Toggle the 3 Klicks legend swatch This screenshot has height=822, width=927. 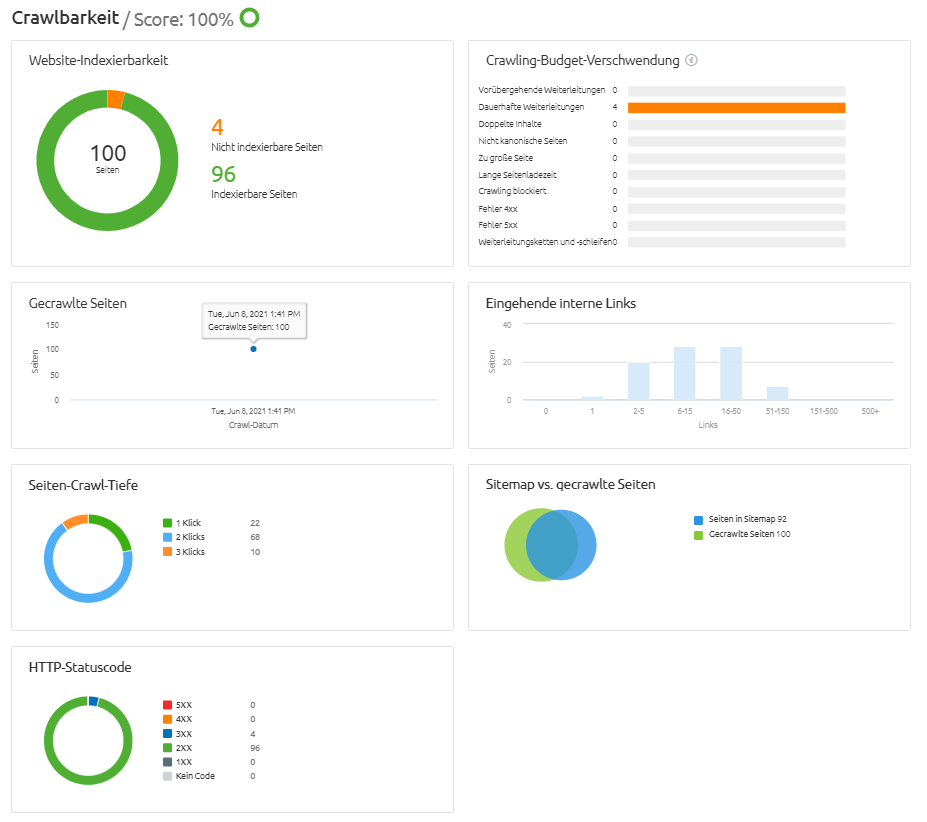(x=167, y=552)
